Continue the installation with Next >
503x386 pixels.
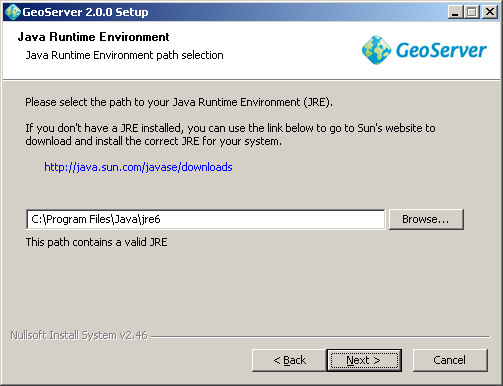pos(364,360)
